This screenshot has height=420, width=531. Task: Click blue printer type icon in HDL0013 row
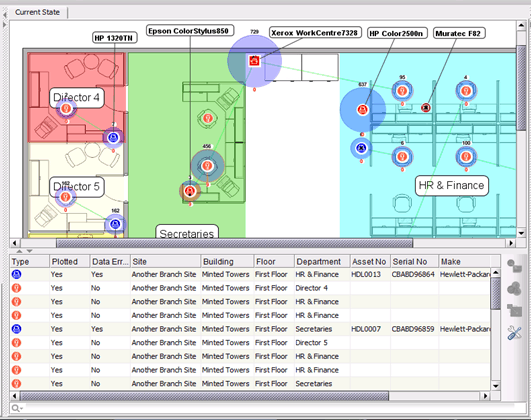click(x=16, y=274)
